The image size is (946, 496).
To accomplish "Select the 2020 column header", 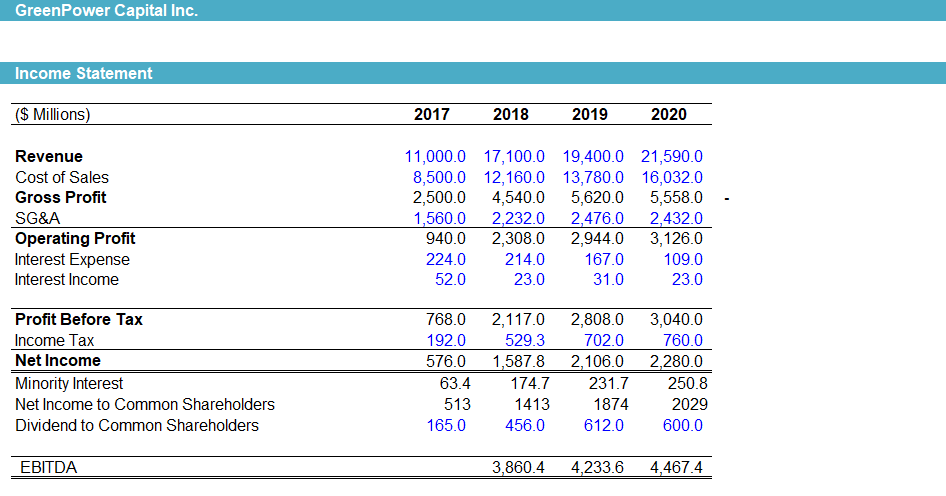I will [x=668, y=115].
